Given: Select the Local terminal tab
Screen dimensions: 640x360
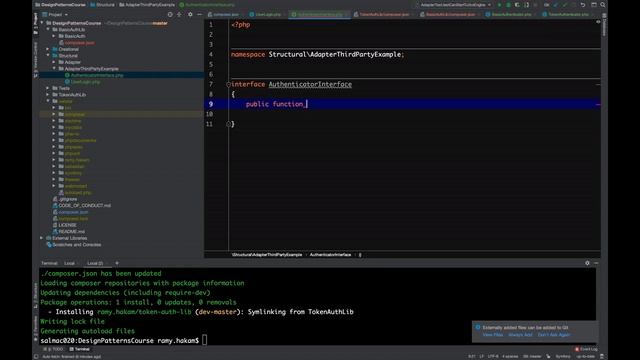Looking at the screenshot, I should (69, 264).
